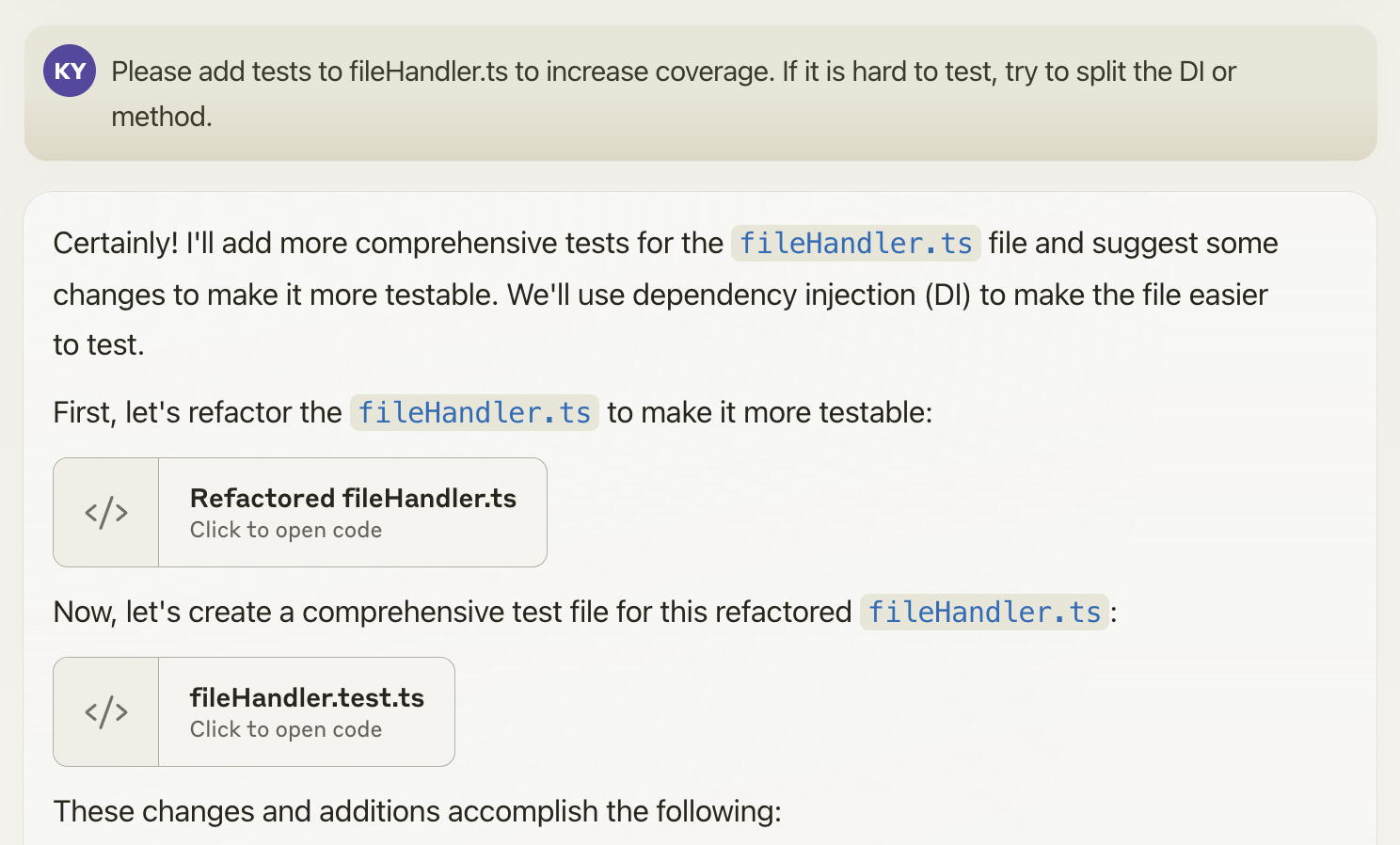
Task: Select the fileHandler.ts inline code chip in first paragraph
Action: pyautogui.click(x=855, y=243)
